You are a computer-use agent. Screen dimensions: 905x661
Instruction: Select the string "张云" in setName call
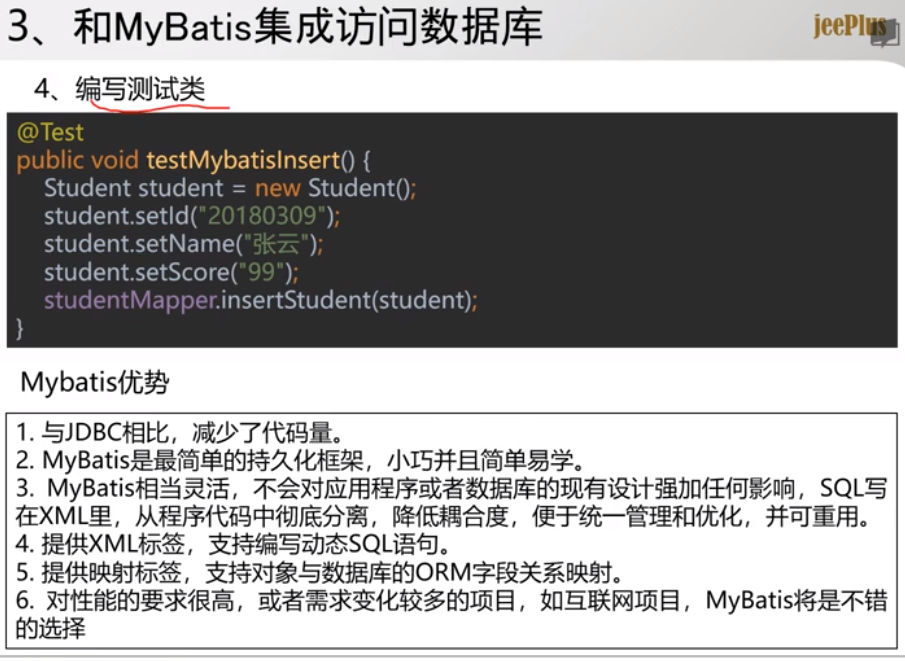(276, 244)
